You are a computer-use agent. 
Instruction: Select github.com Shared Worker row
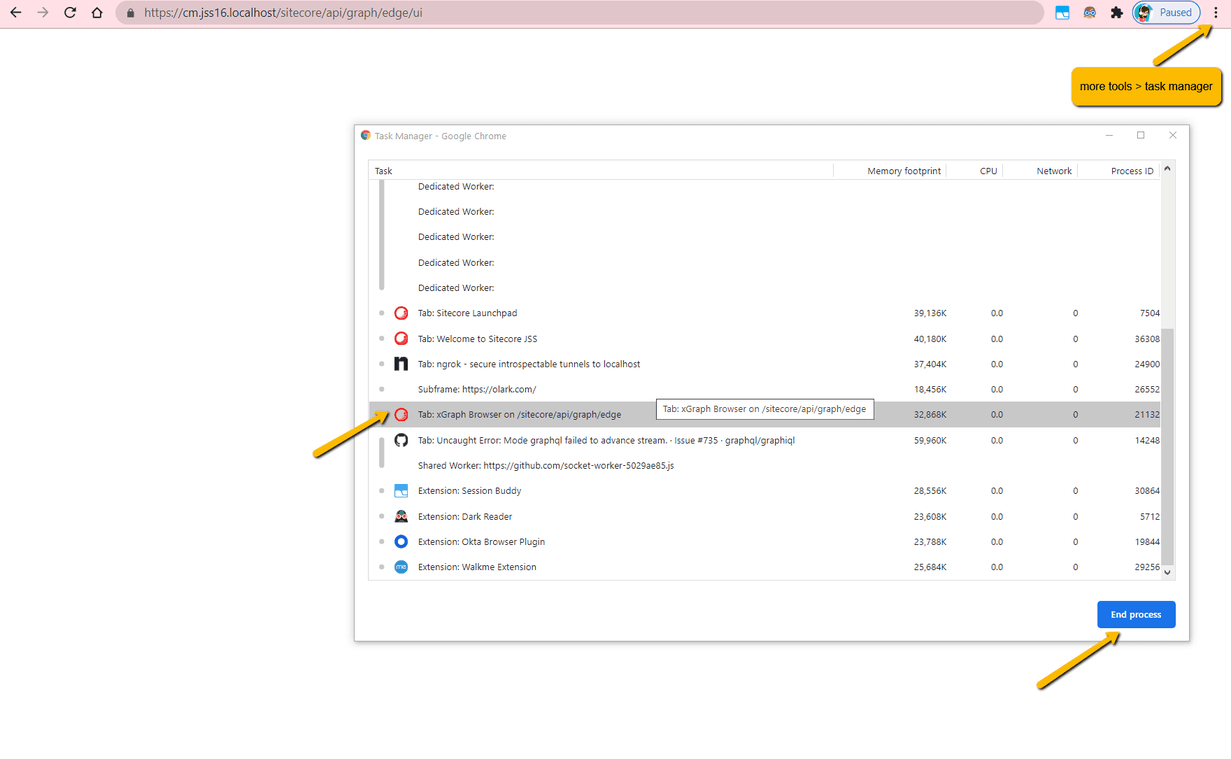point(765,465)
